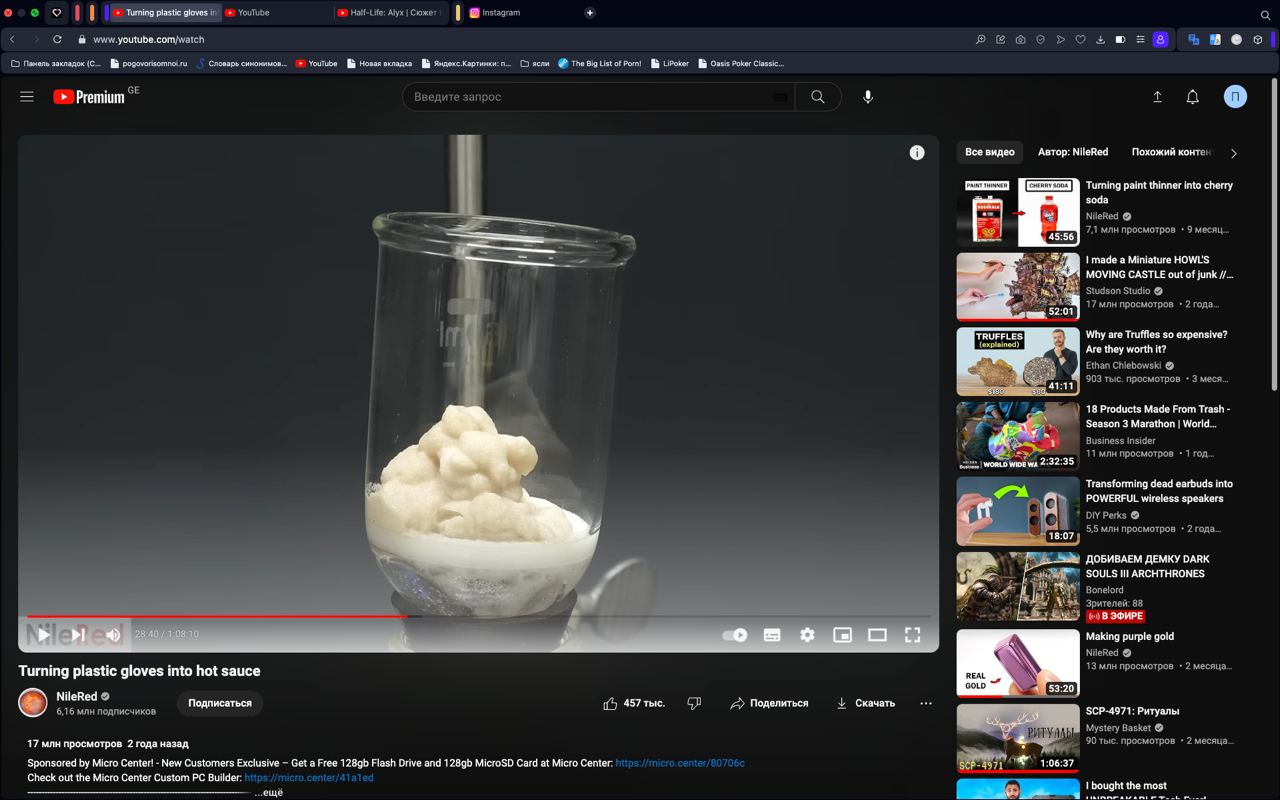Open the 'Why are Truffles so expensive?' title
The height and width of the screenshot is (800, 1280).
1156,342
